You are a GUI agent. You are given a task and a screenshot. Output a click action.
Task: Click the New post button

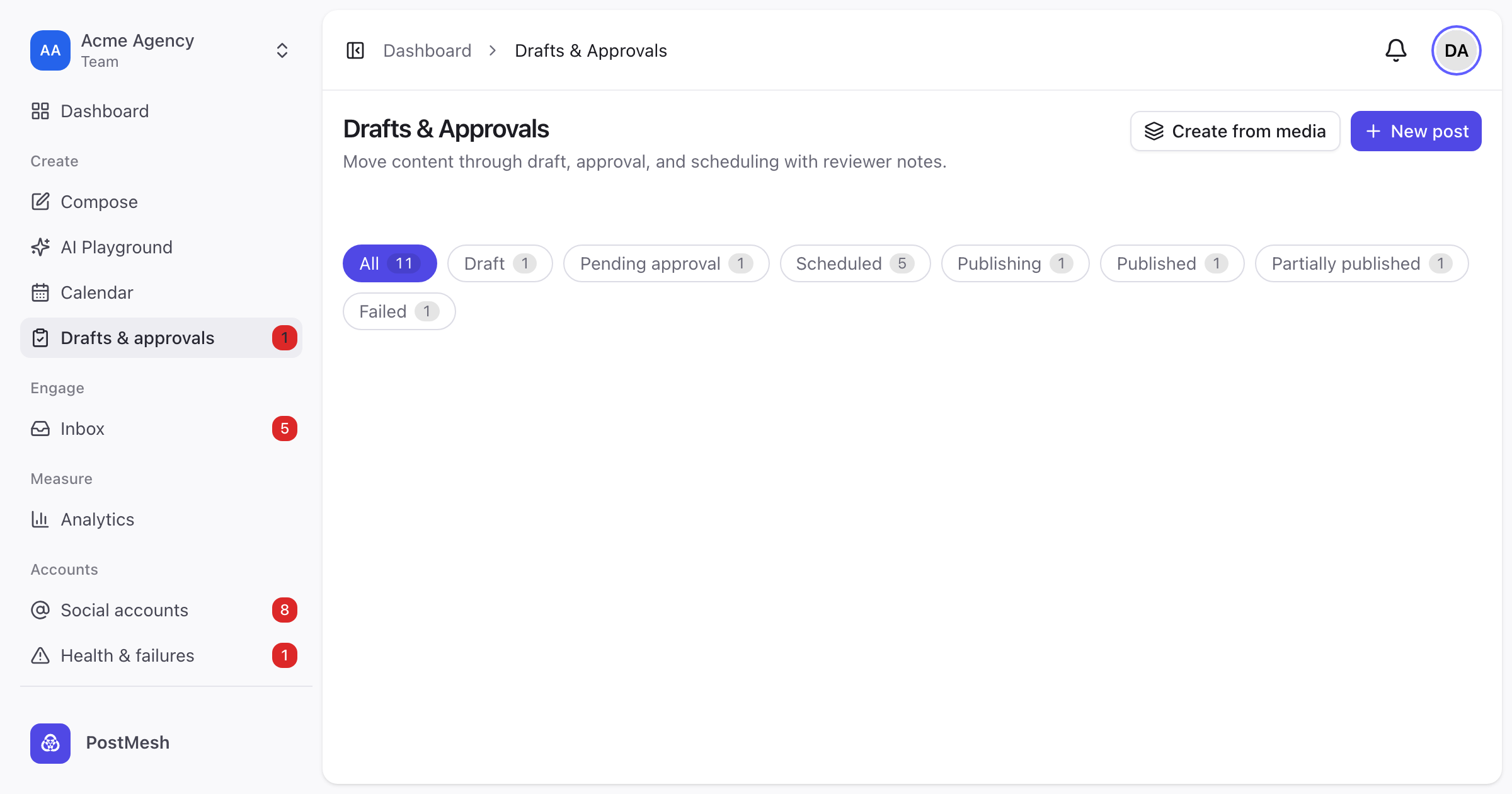pos(1416,131)
